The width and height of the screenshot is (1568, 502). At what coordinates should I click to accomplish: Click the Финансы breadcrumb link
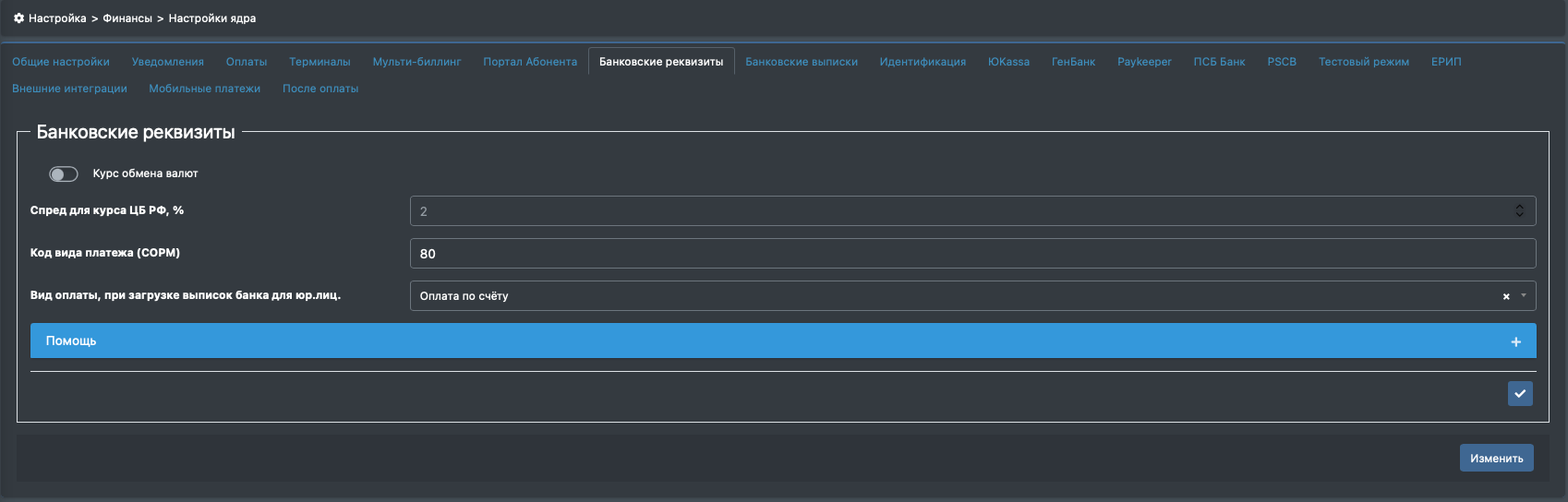coord(127,18)
